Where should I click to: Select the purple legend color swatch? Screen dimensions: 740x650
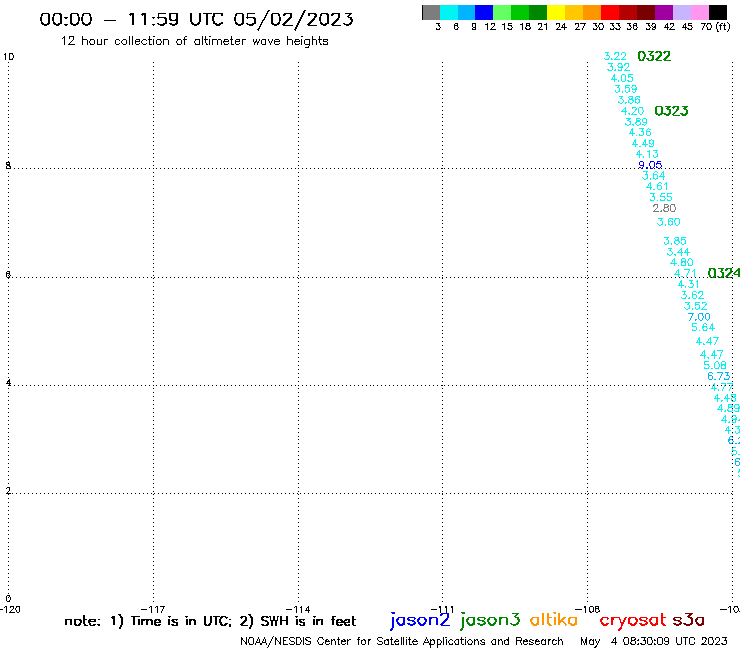tap(664, 12)
